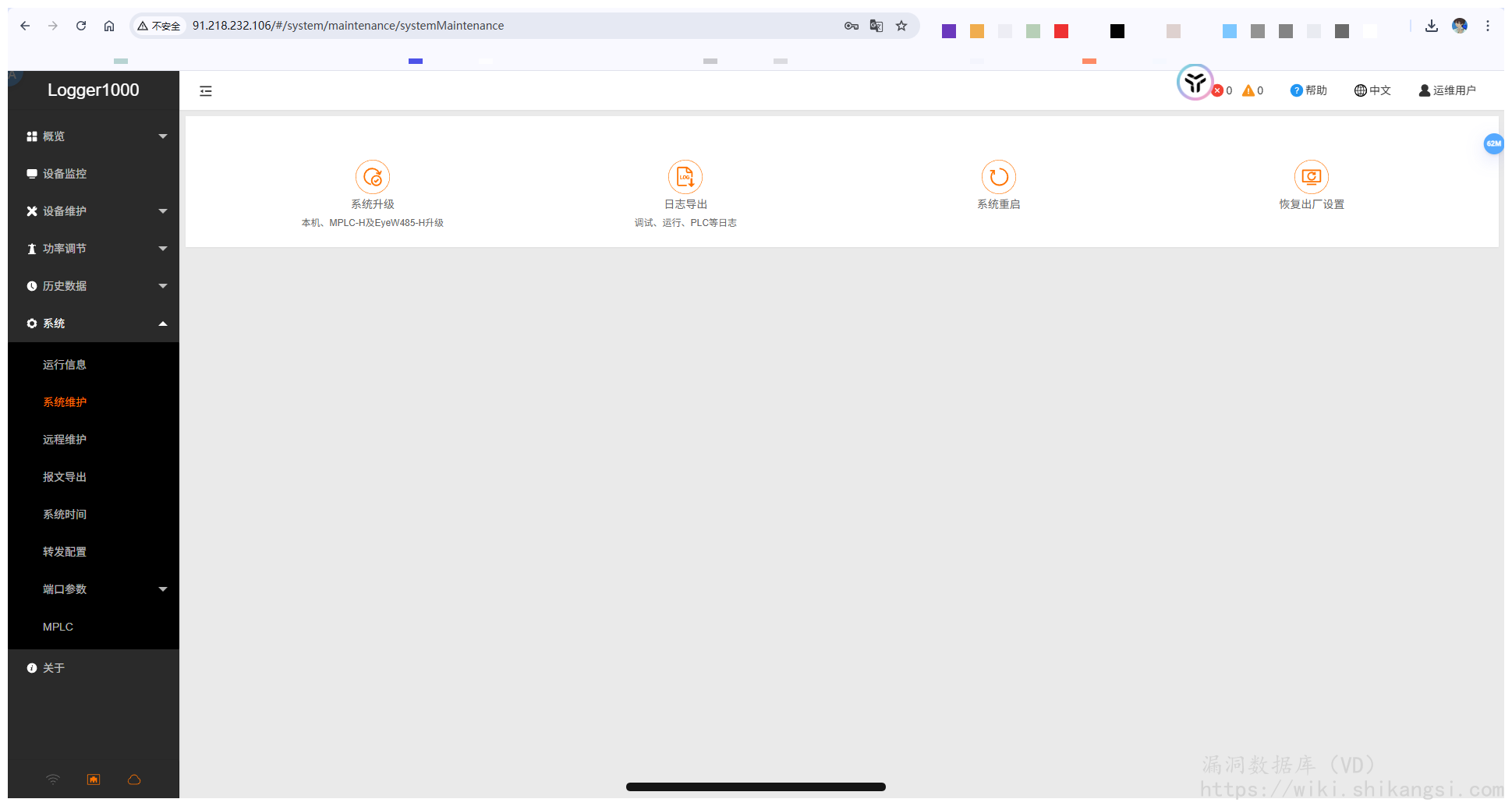This screenshot has width=1512, height=806.
Task: Go back in browser
Action: [25, 26]
